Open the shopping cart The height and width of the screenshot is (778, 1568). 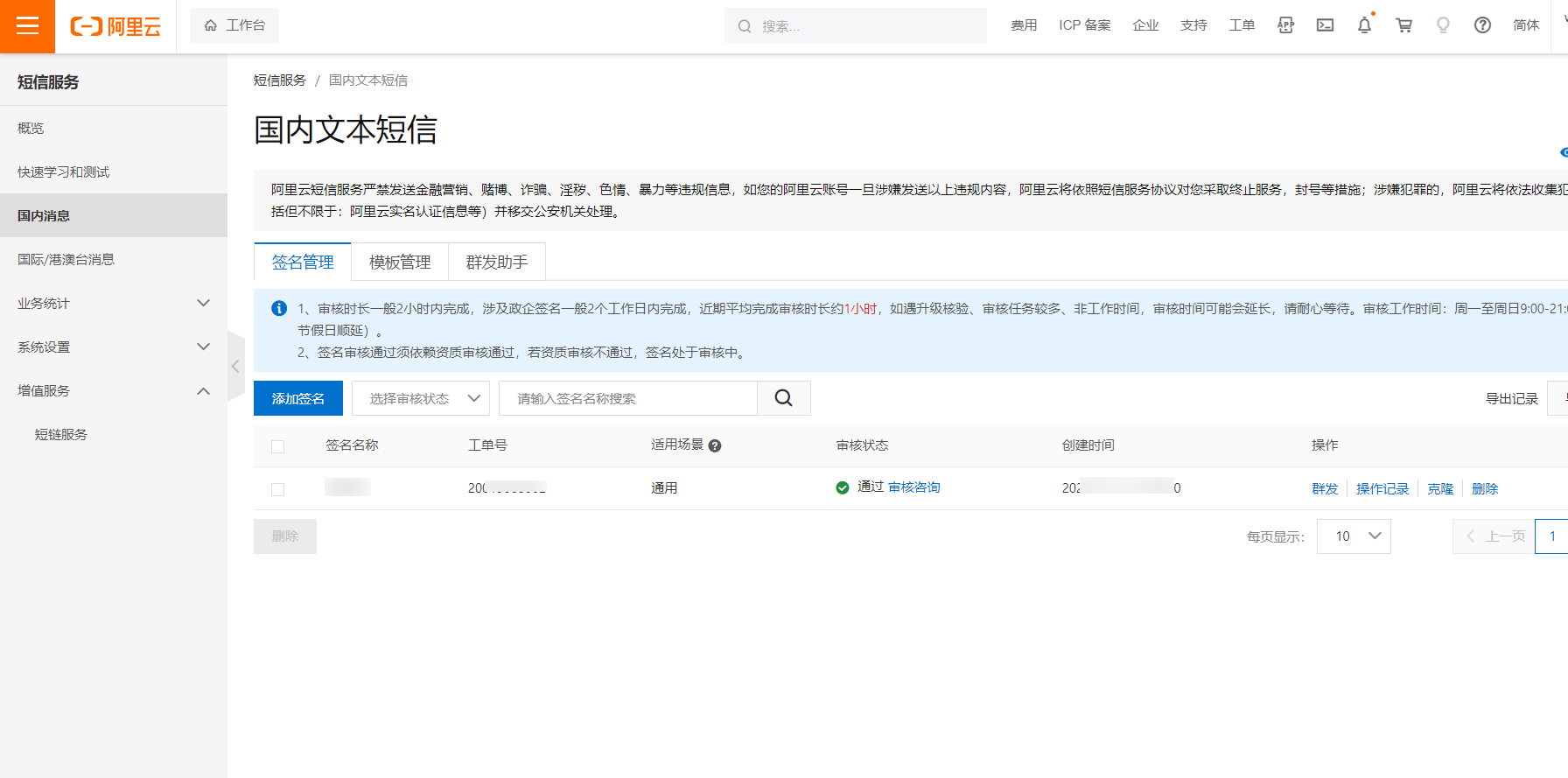(1403, 25)
